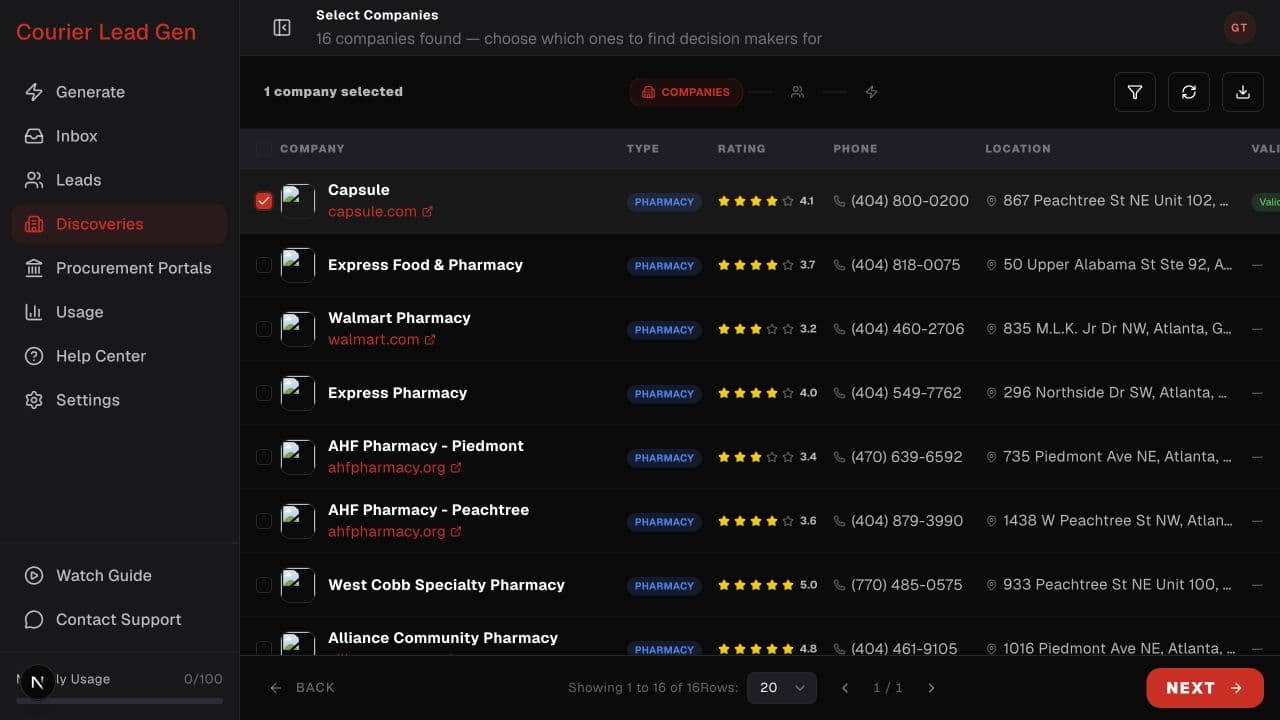Click the TYPE column header
This screenshot has height=720, width=1280.
click(643, 149)
